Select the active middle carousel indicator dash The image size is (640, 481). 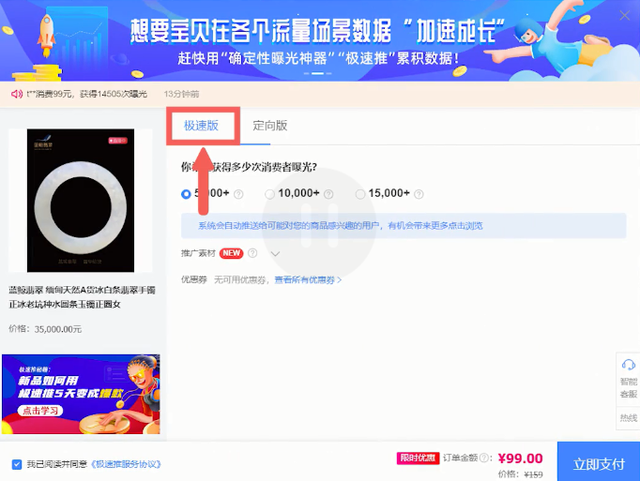click(318, 73)
